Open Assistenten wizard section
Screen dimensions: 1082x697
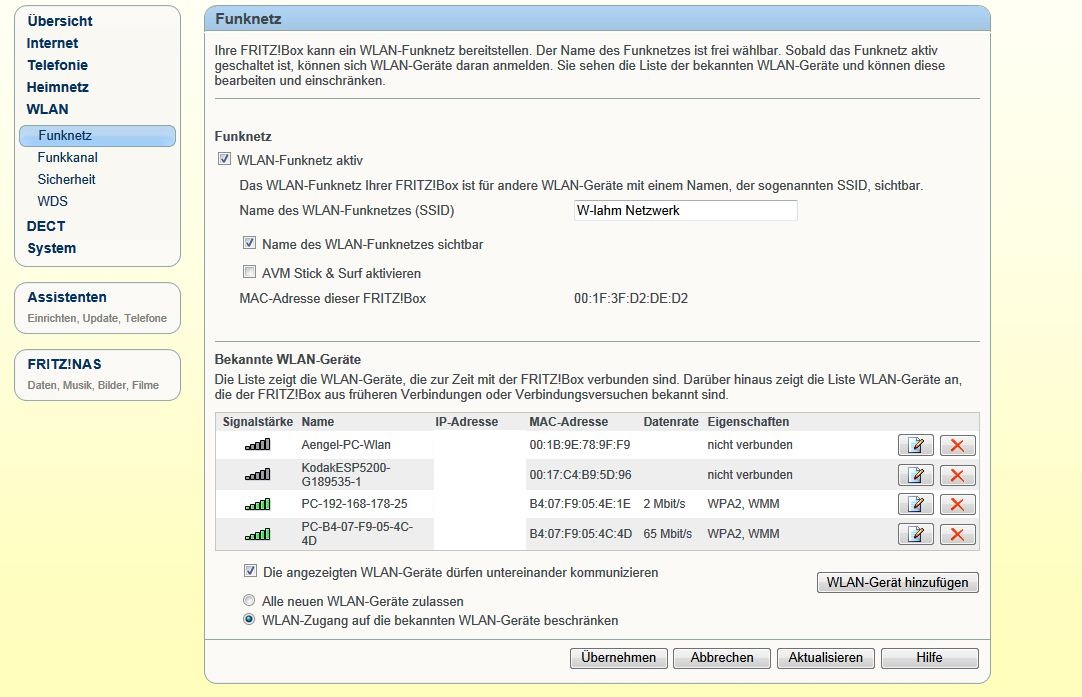coord(97,308)
